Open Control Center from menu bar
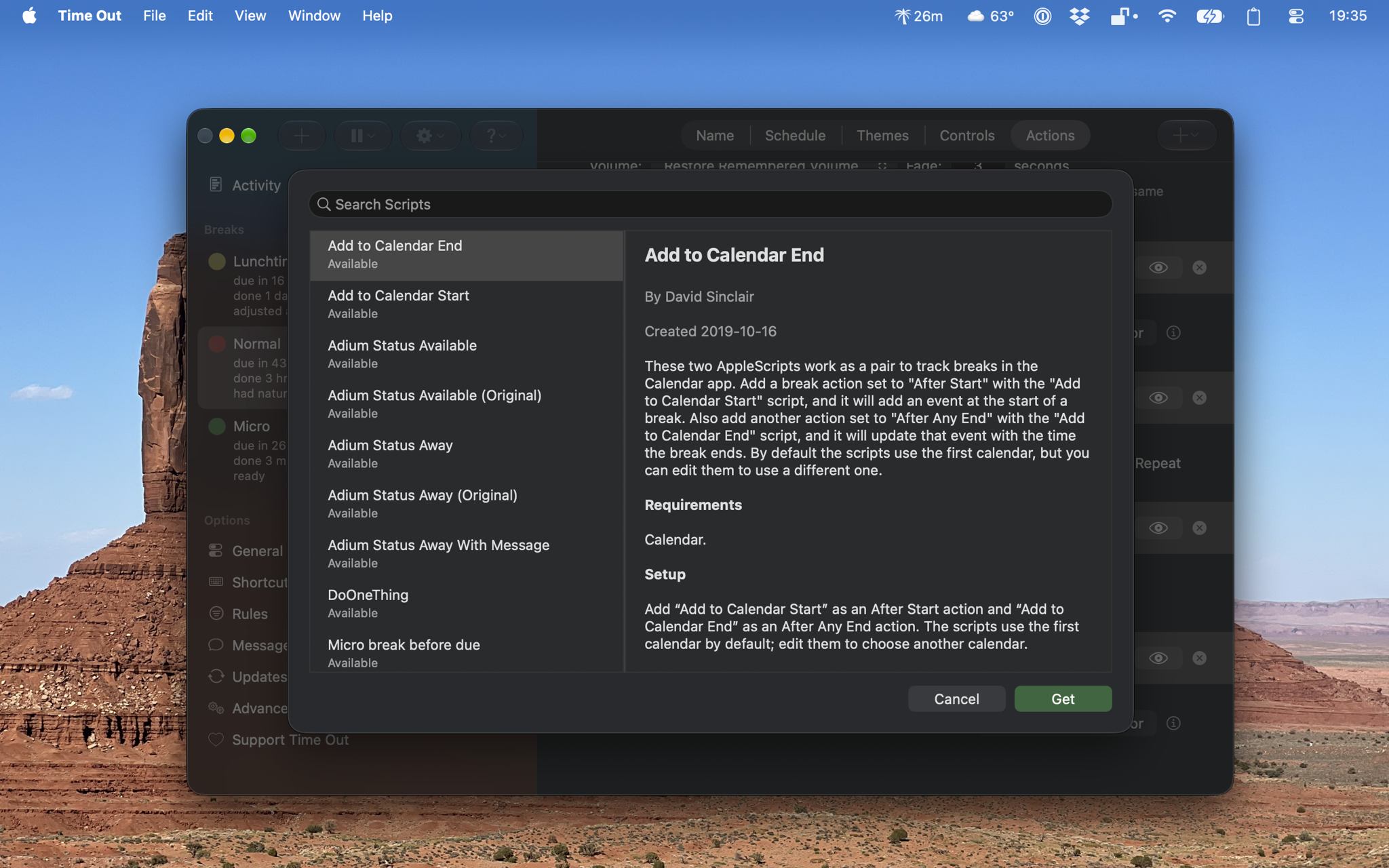1389x868 pixels. [1296, 16]
